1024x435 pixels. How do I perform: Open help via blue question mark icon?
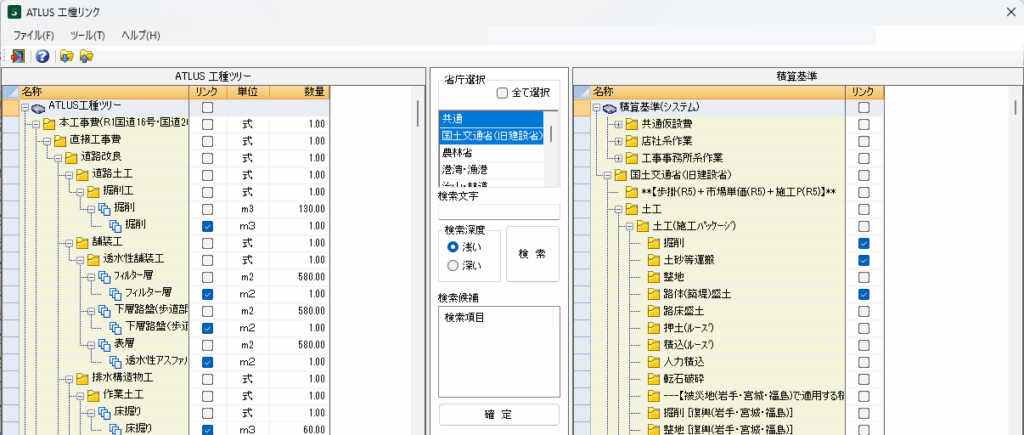[42, 55]
